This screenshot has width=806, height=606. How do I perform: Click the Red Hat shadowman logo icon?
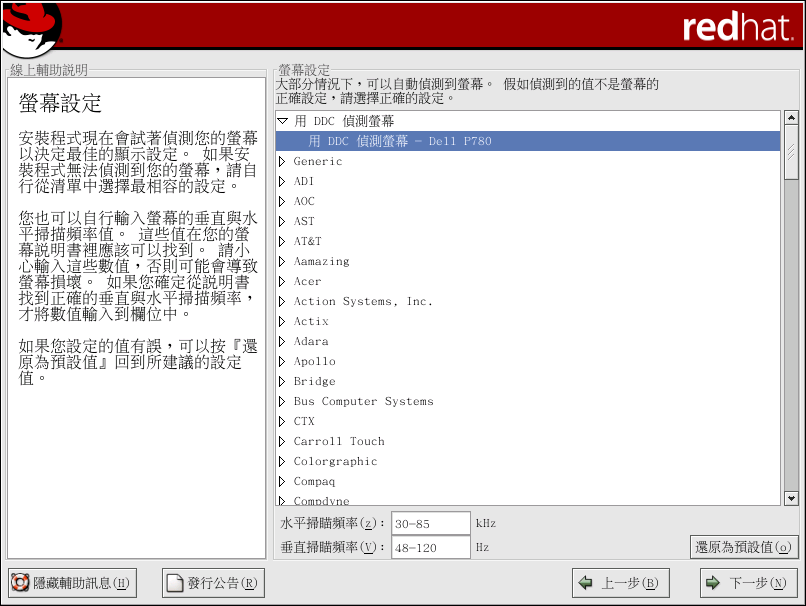click(x=31, y=27)
